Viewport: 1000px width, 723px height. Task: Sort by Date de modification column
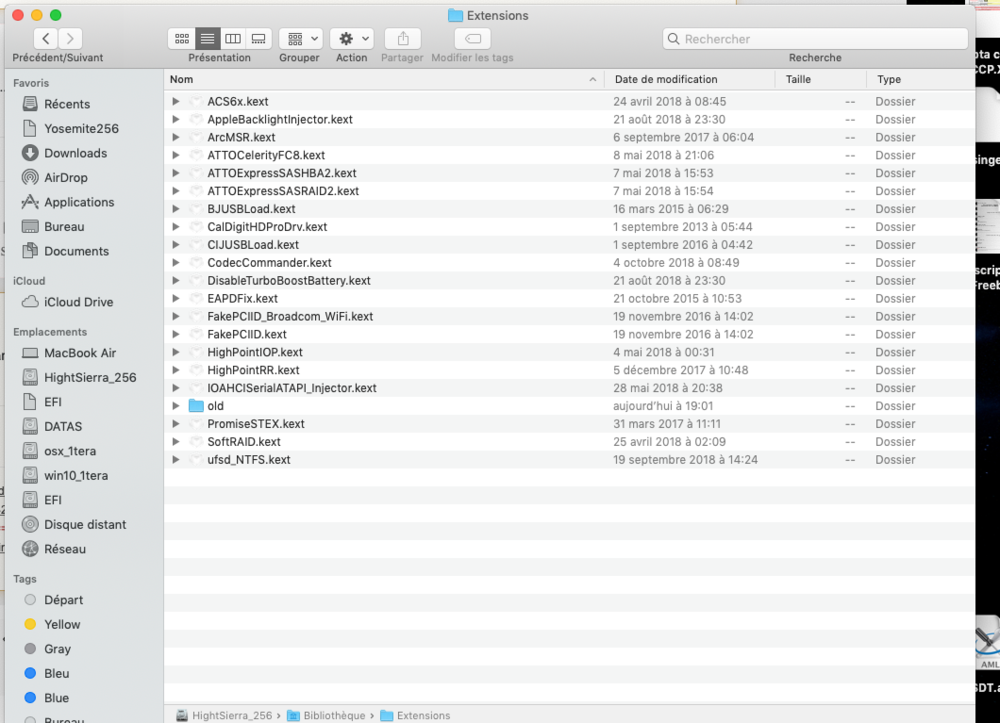pyautogui.click(x=666, y=79)
